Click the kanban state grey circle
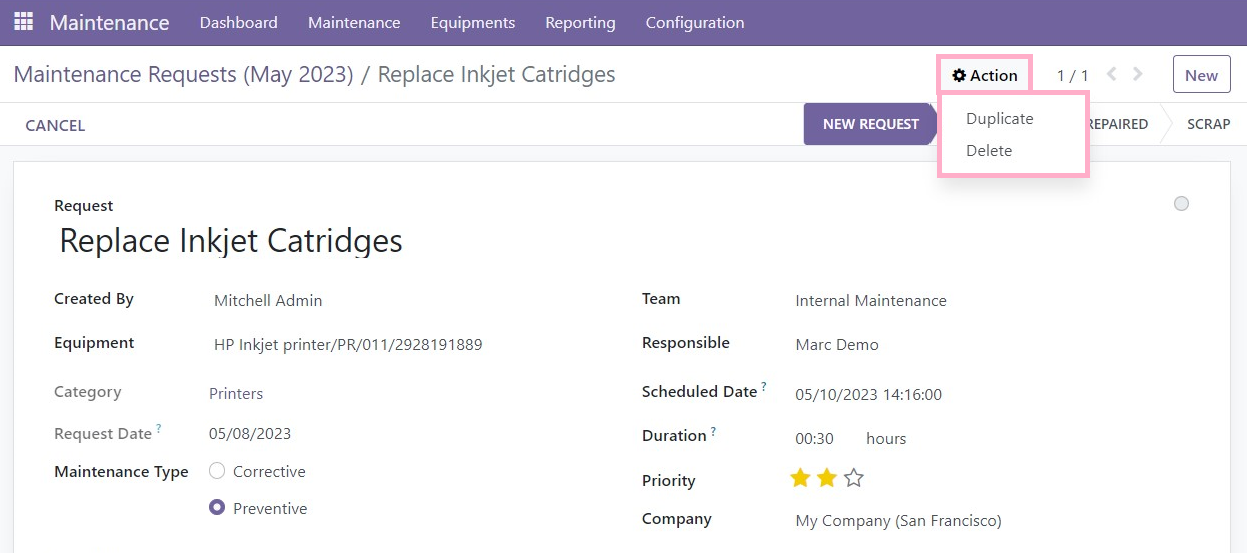The width and height of the screenshot is (1247, 553). click(1181, 204)
